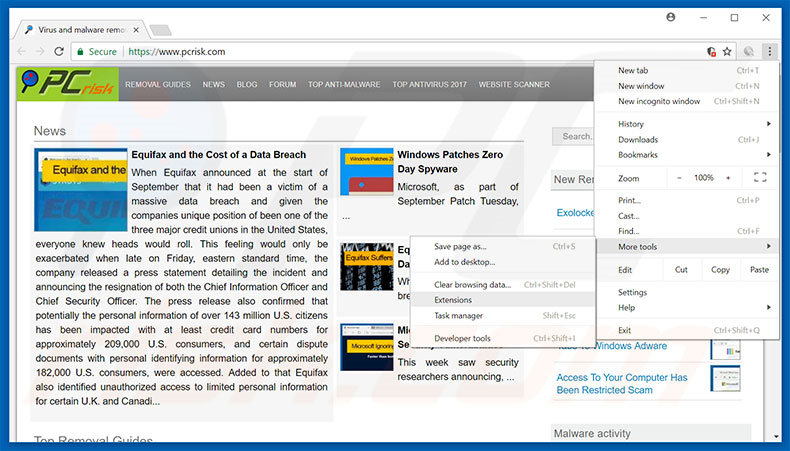The height and width of the screenshot is (451, 790).
Task: Open WEBSITE SCANNER navigation link
Action: pyautogui.click(x=514, y=85)
